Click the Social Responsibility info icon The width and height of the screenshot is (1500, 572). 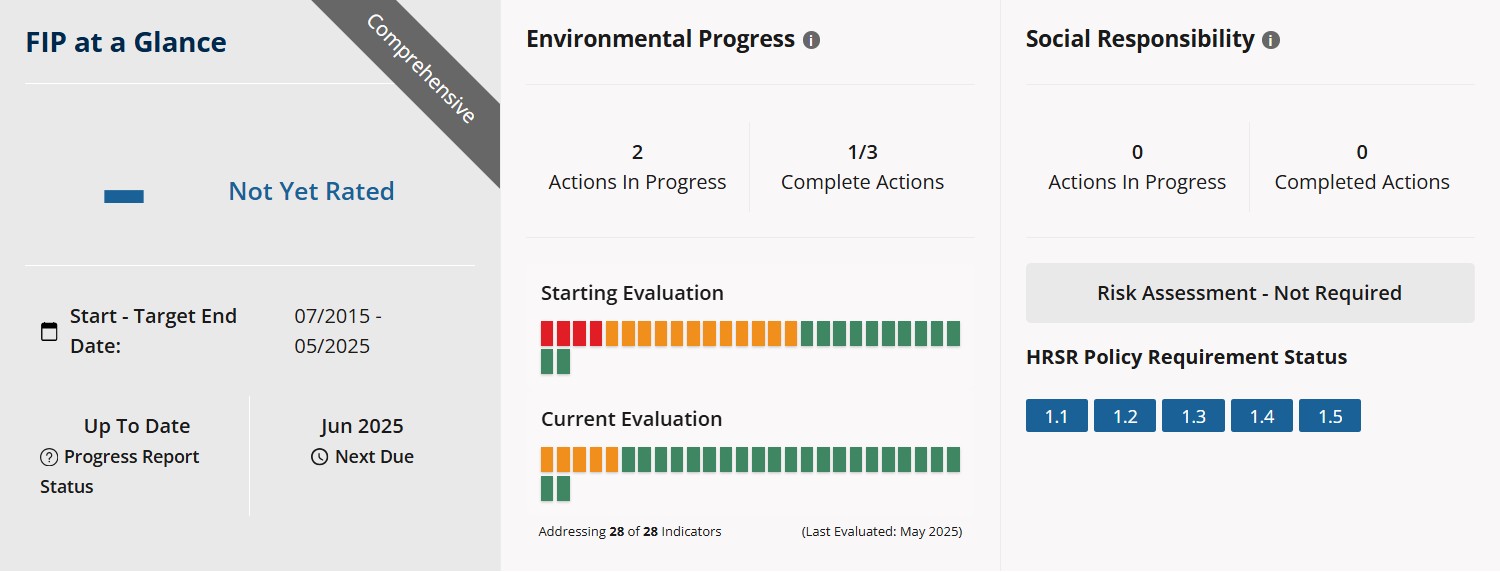(x=1271, y=41)
